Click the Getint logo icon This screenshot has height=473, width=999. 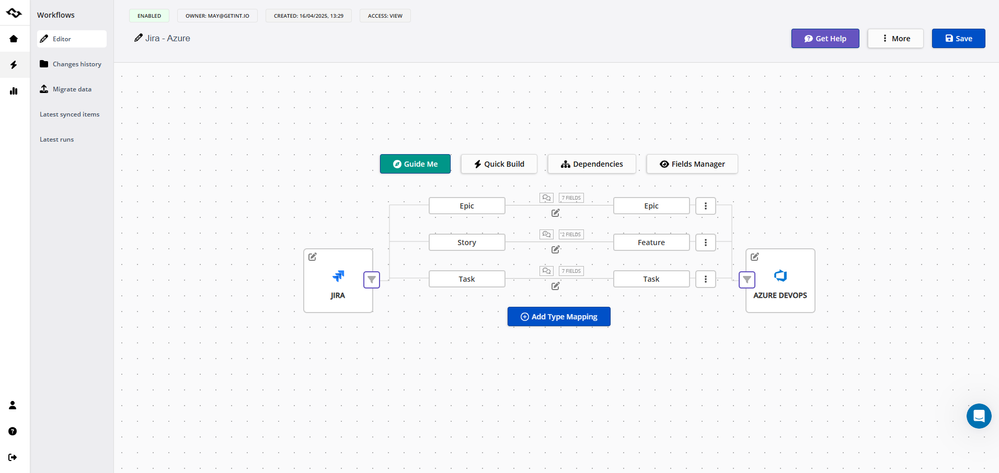click(x=14, y=13)
